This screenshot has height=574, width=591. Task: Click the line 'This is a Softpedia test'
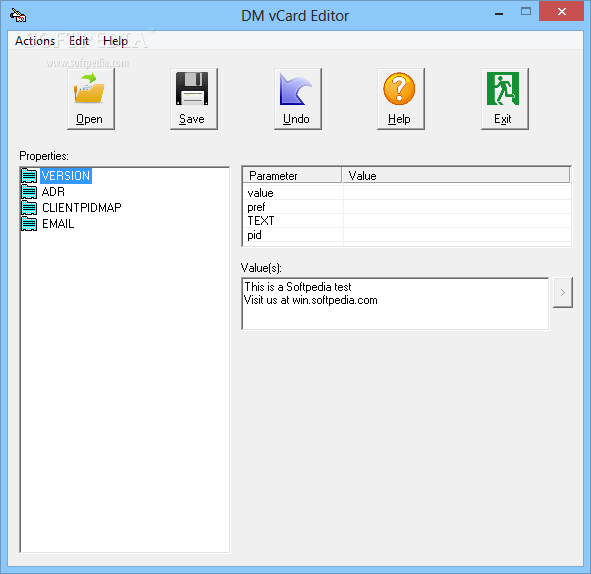tap(298, 287)
